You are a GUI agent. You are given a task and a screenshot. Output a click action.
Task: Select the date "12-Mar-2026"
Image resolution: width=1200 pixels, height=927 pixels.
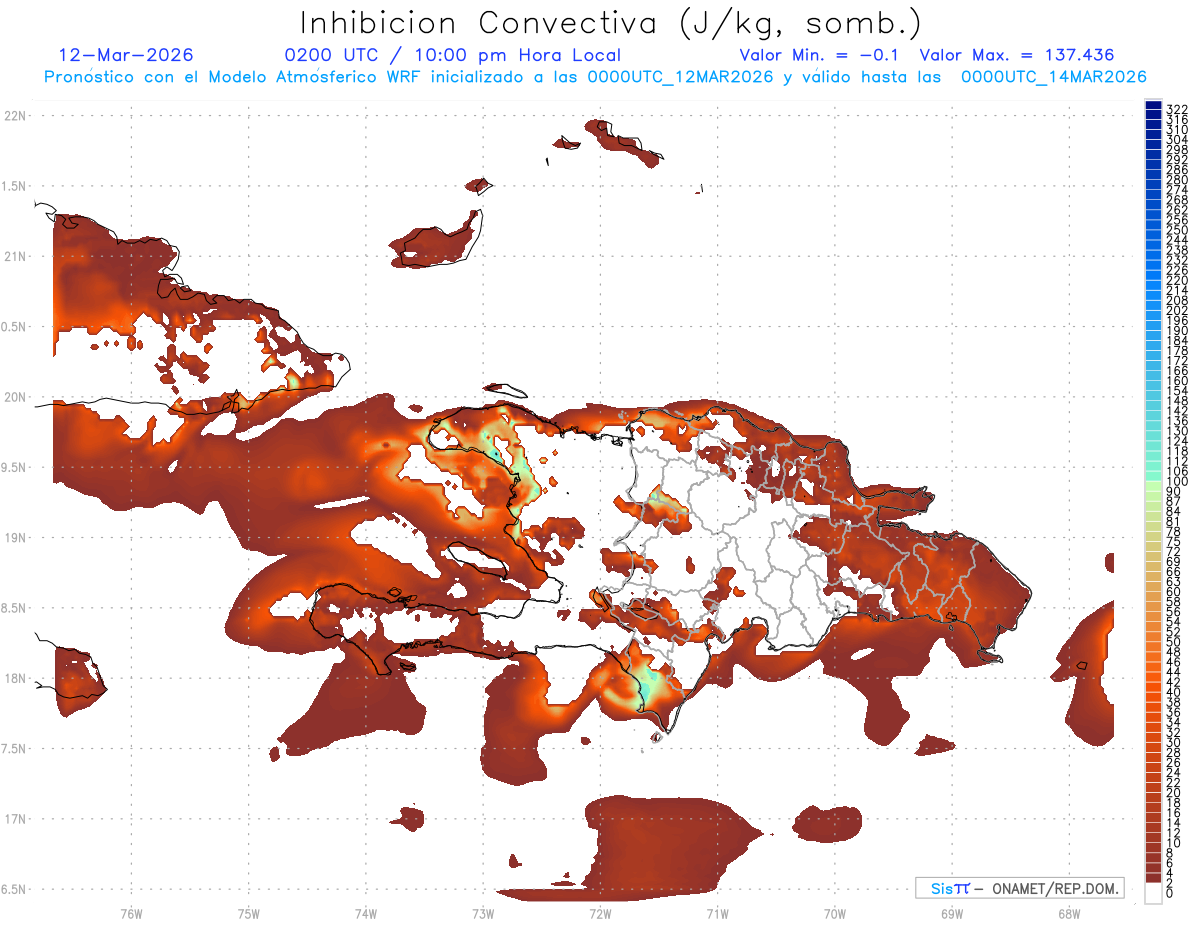pyautogui.click(x=126, y=55)
